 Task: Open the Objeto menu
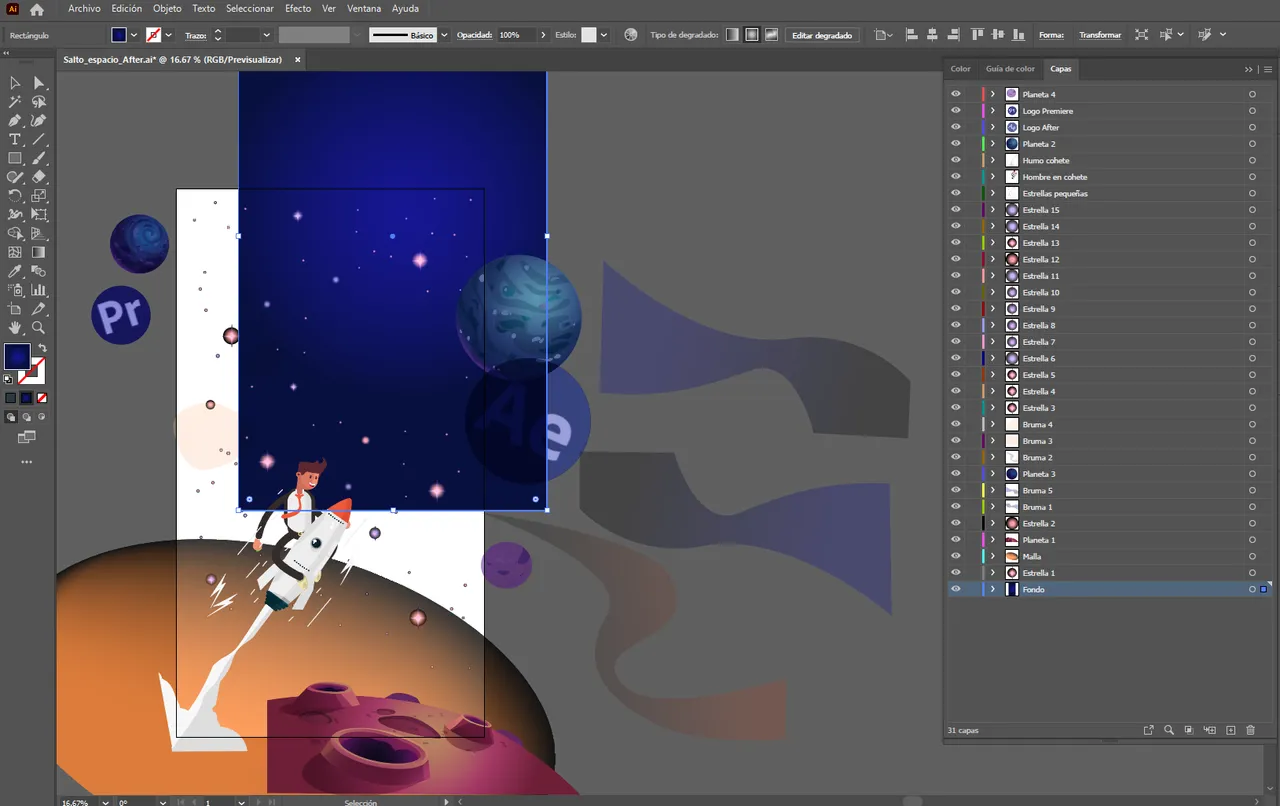click(167, 8)
